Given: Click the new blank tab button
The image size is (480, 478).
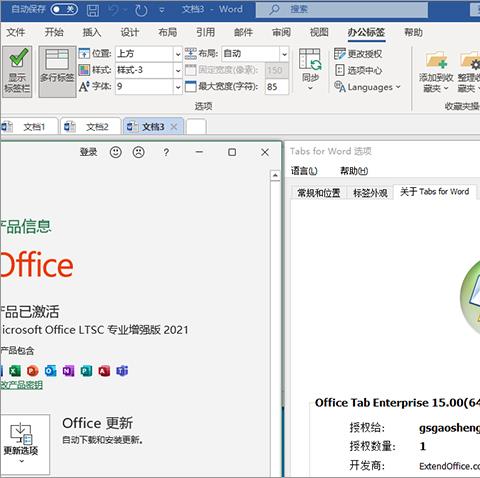Looking at the screenshot, I should tap(196, 127).
